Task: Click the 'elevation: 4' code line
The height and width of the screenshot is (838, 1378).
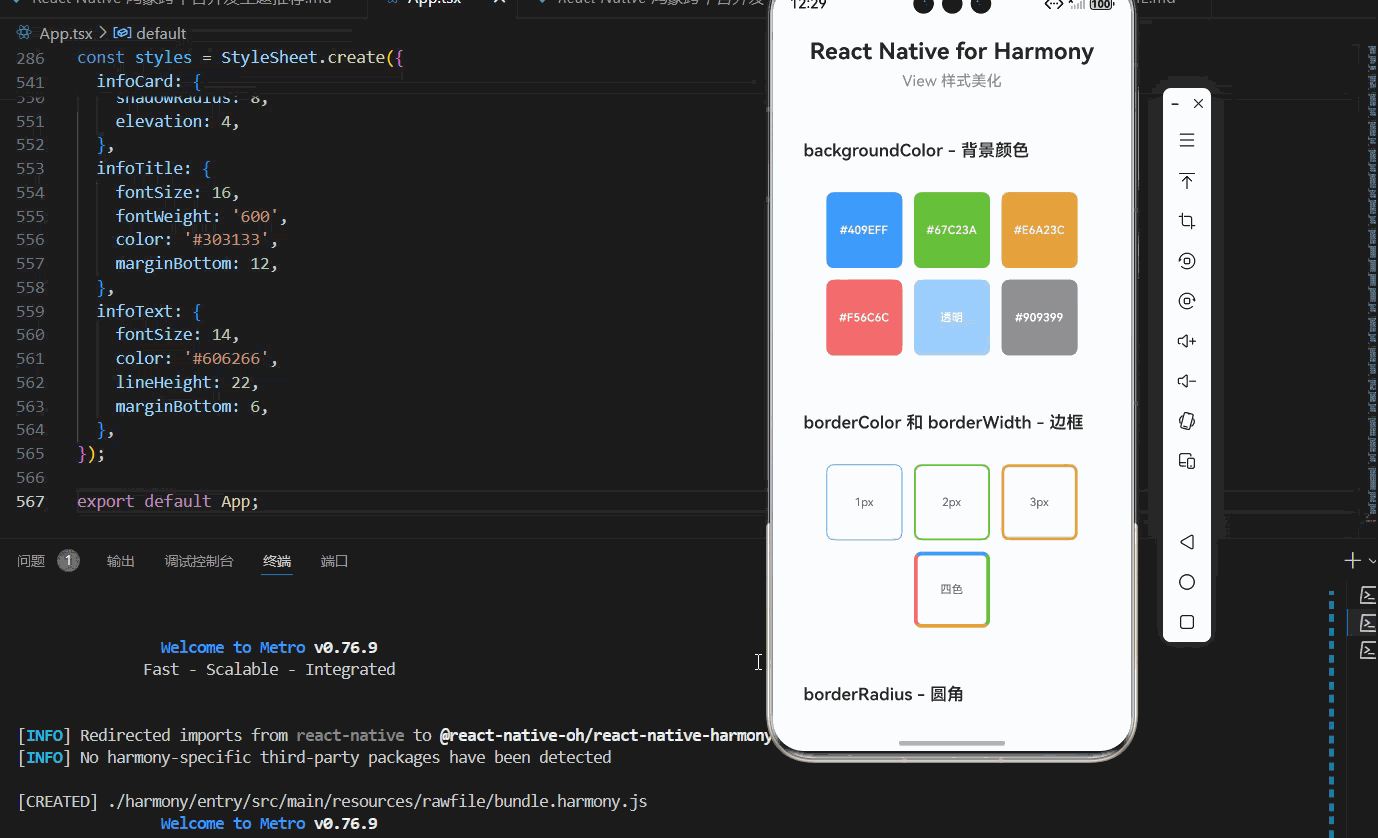Action: 178,121
